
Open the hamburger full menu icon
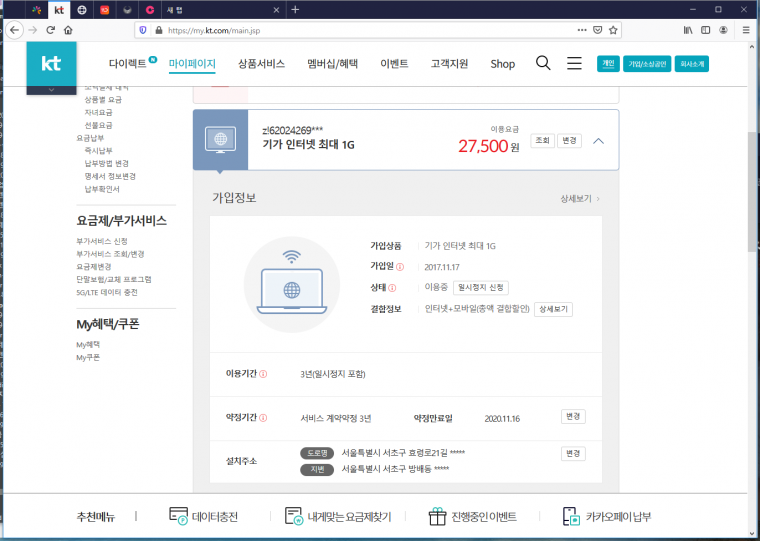[x=574, y=63]
